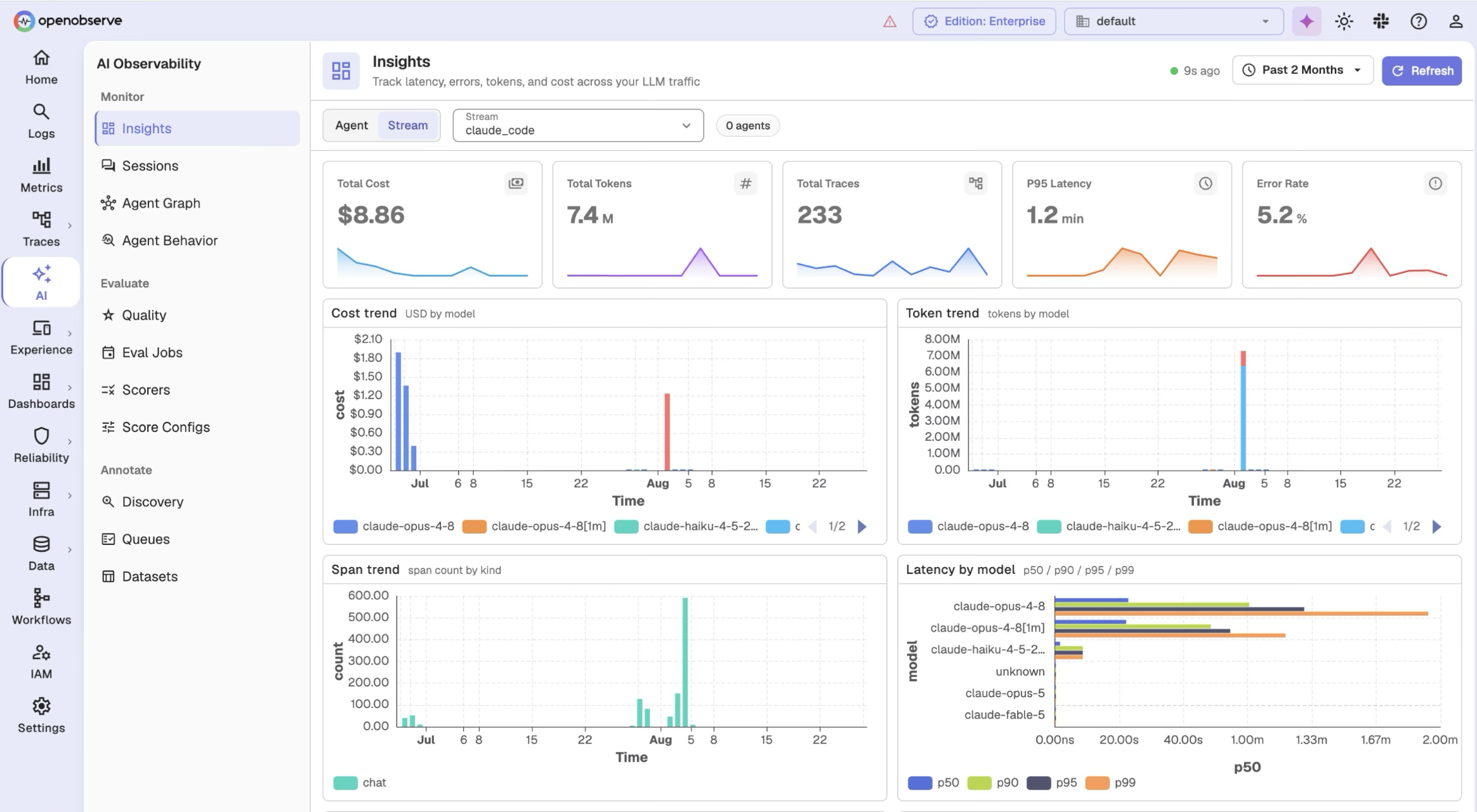Click the Total Cost card icon
Screen dimensions: 1477x812
516,183
